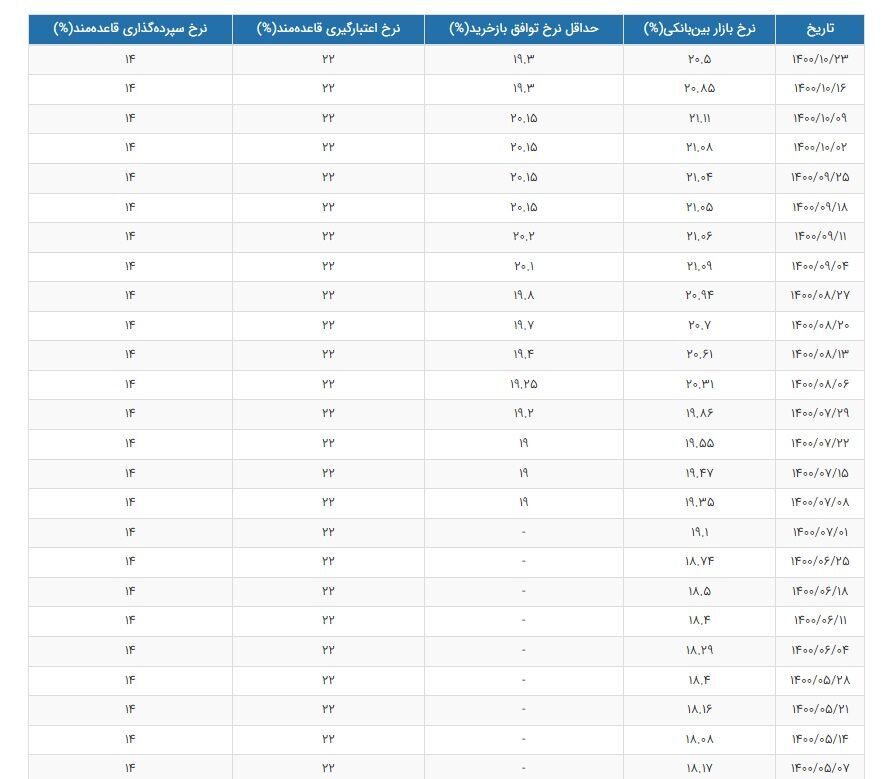The image size is (895, 779).
Task: Click ۱۸.۴ in the ۱۴۰۰/۰۵/۲۸ row
Action: pos(699,680)
